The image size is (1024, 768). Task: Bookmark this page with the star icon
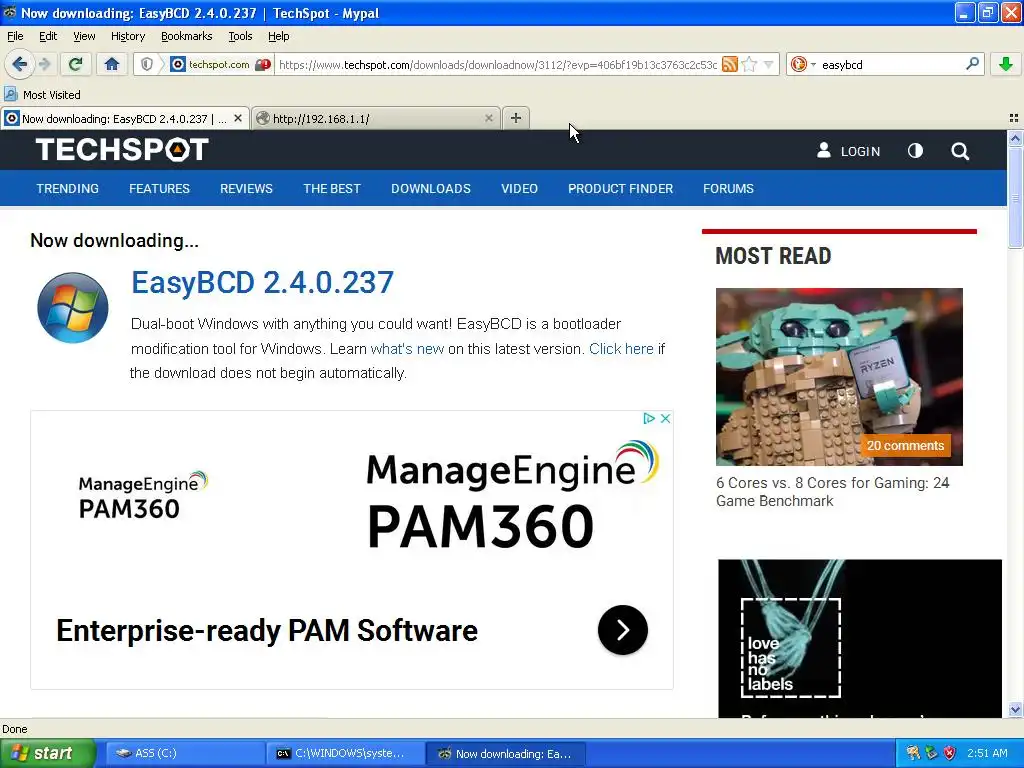(750, 64)
